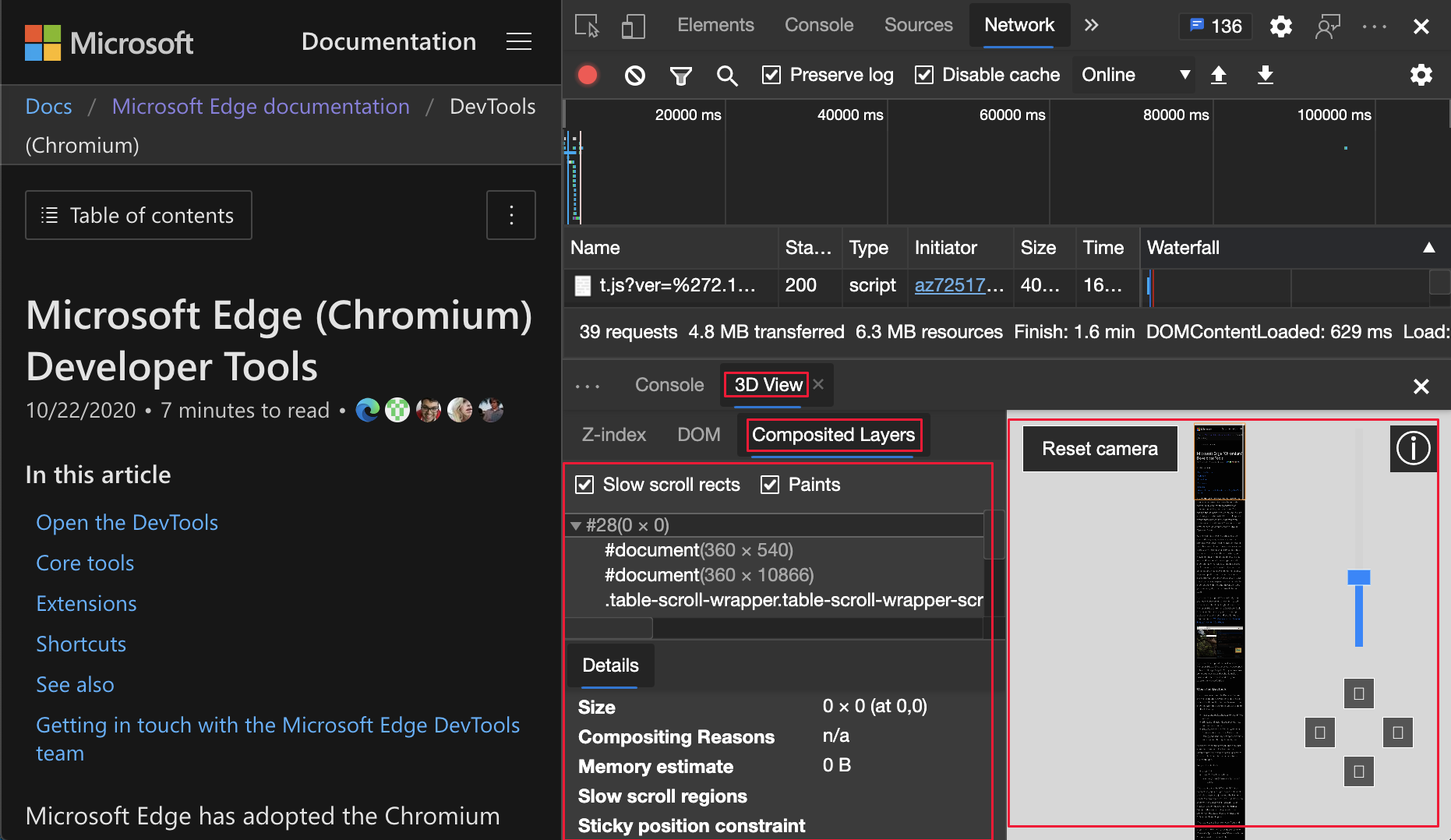
Task: Show the info panel in 3D view
Action: pos(1413,449)
